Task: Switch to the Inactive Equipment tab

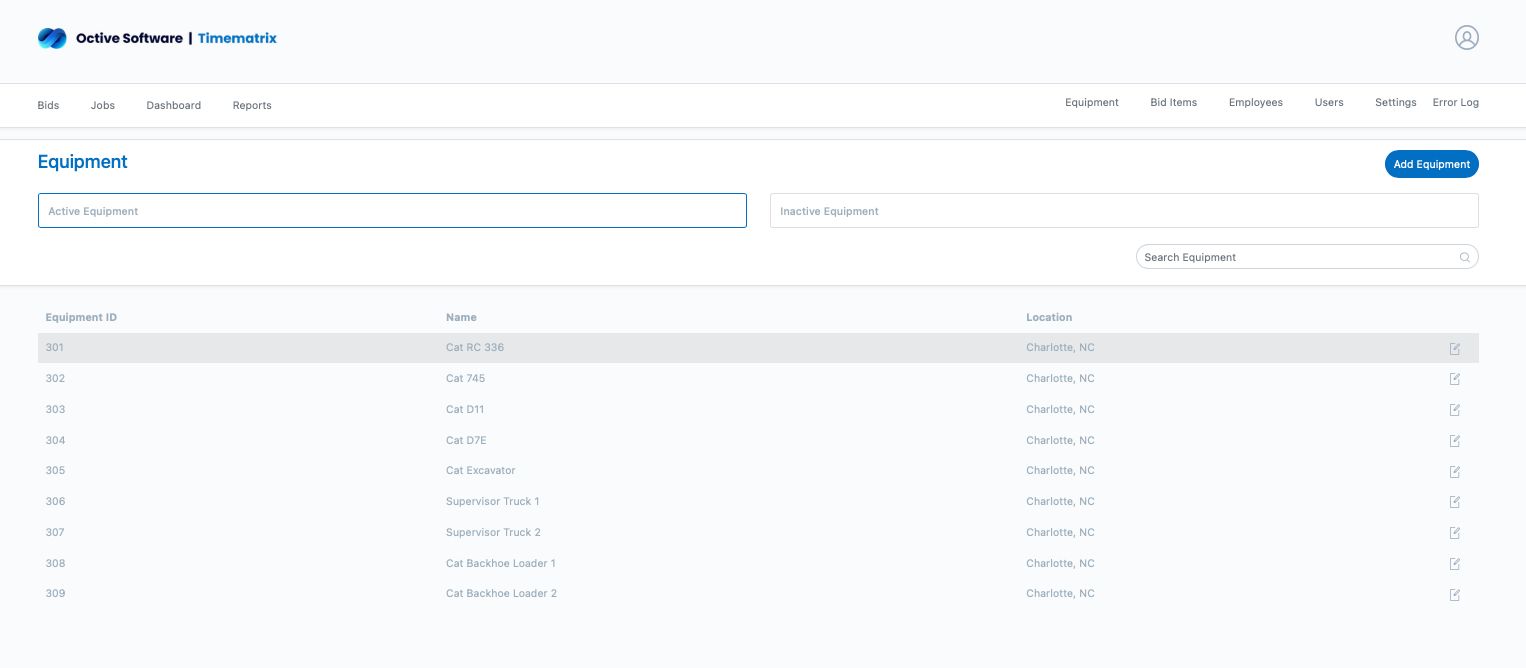Action: [1123, 211]
